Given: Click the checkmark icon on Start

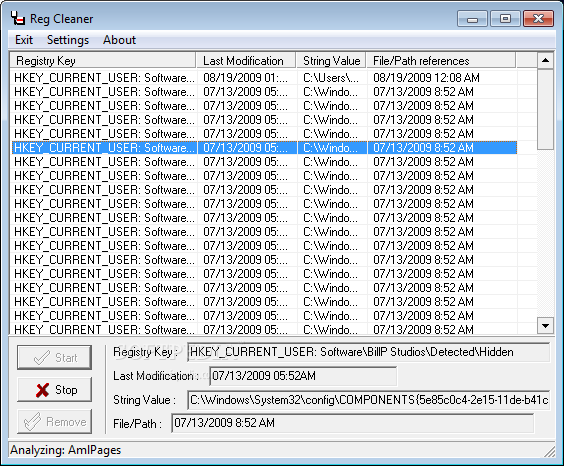Looking at the screenshot, I should coord(41,357).
